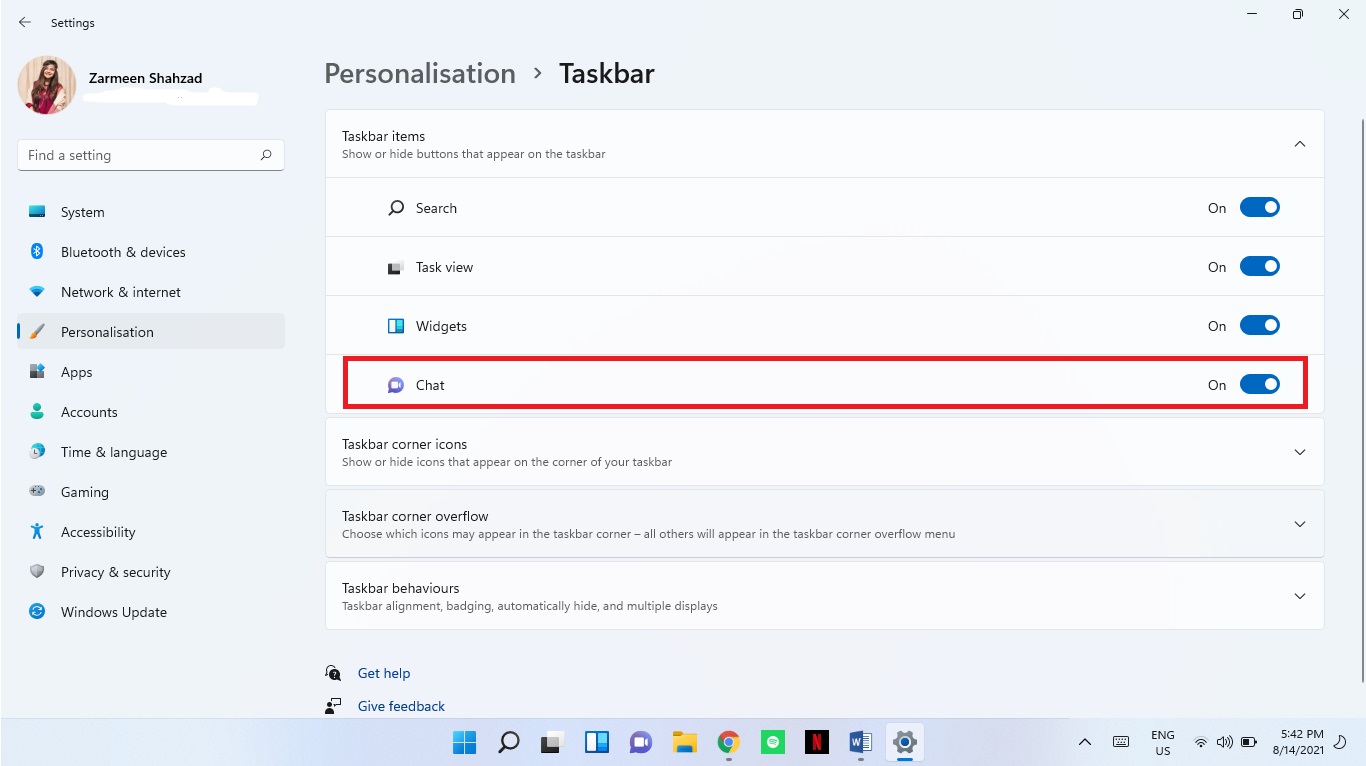Viewport: 1366px width, 766px height.
Task: Open the Give feedback link
Action: coord(401,705)
